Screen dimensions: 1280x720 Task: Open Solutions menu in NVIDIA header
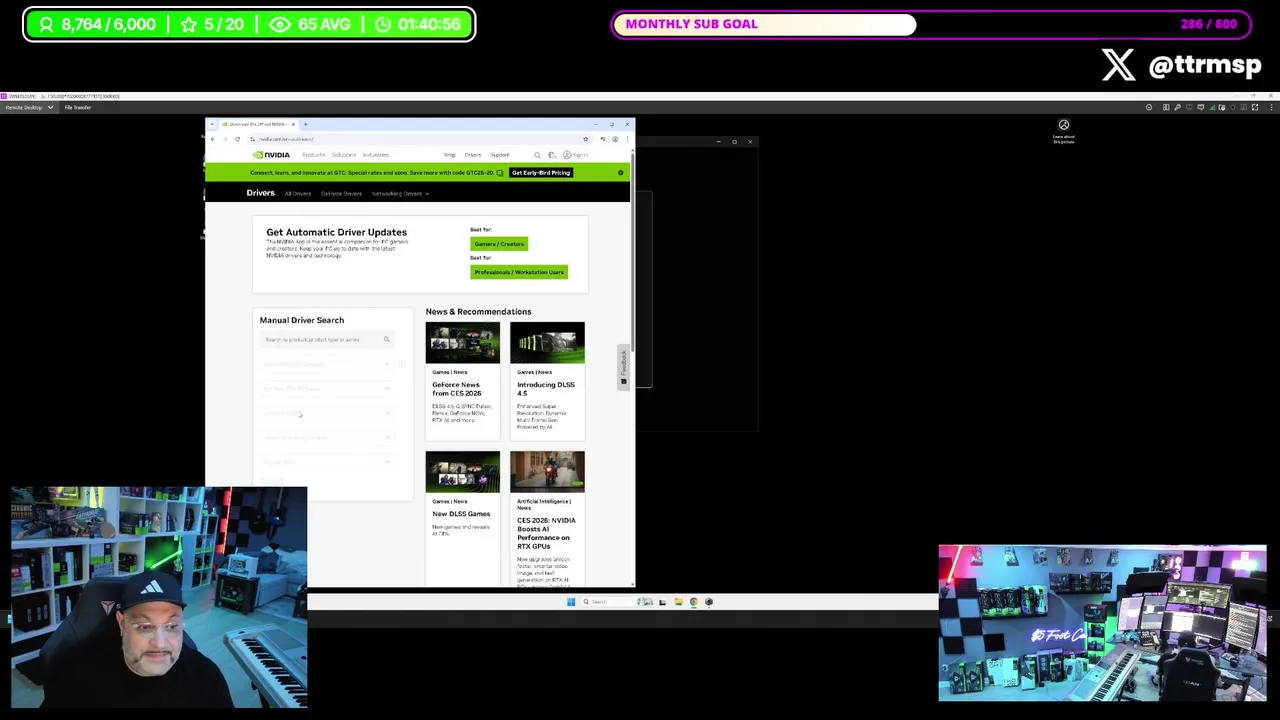tap(344, 155)
